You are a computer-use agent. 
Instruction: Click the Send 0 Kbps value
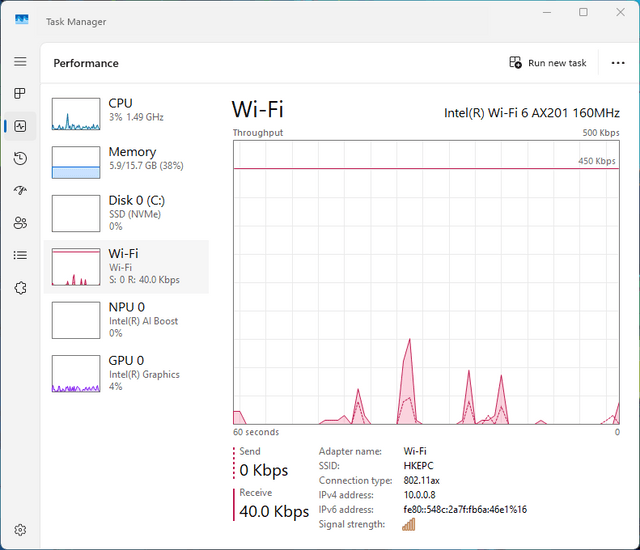click(x=264, y=470)
